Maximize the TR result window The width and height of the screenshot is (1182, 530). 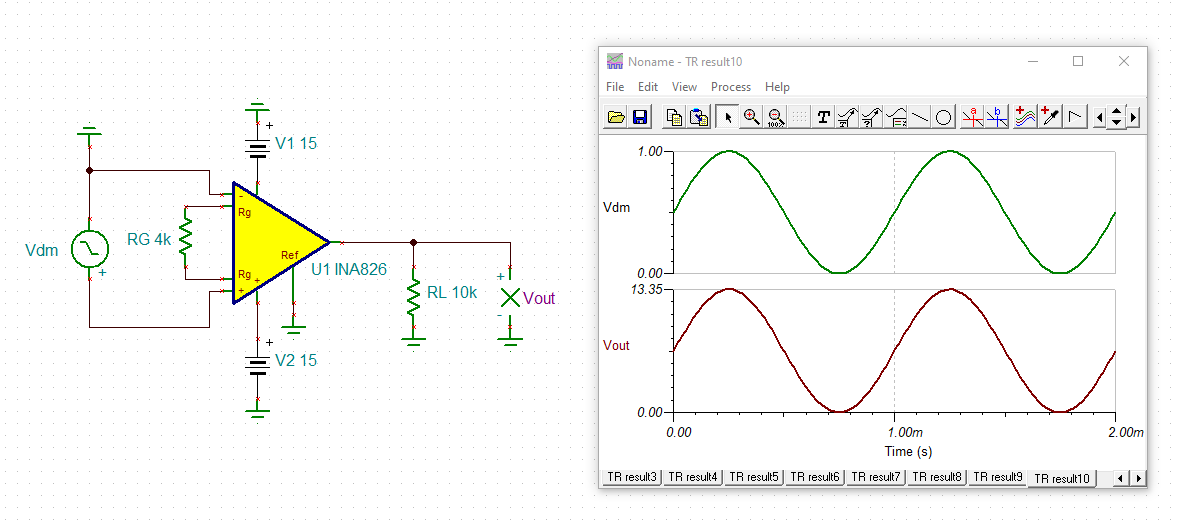click(1078, 62)
